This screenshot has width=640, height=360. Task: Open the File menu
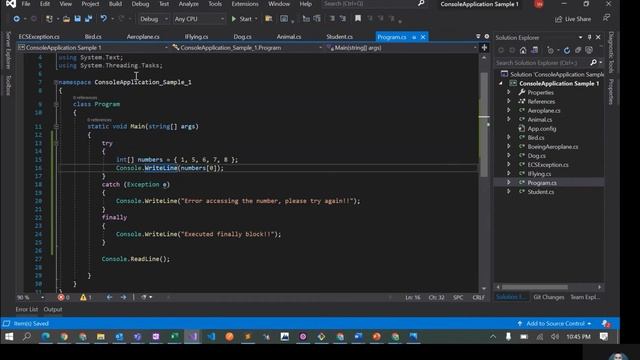(26, 4)
